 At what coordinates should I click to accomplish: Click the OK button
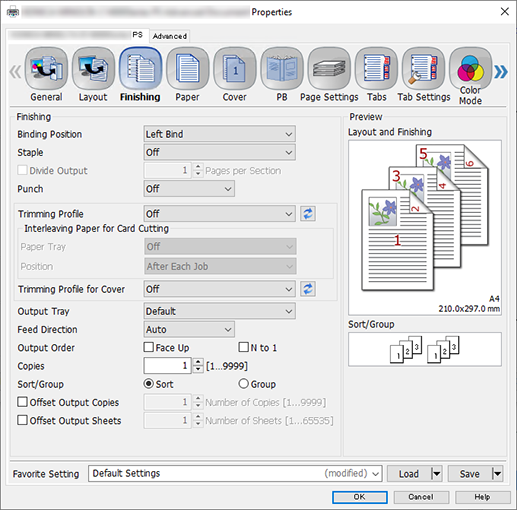pyautogui.click(x=360, y=497)
